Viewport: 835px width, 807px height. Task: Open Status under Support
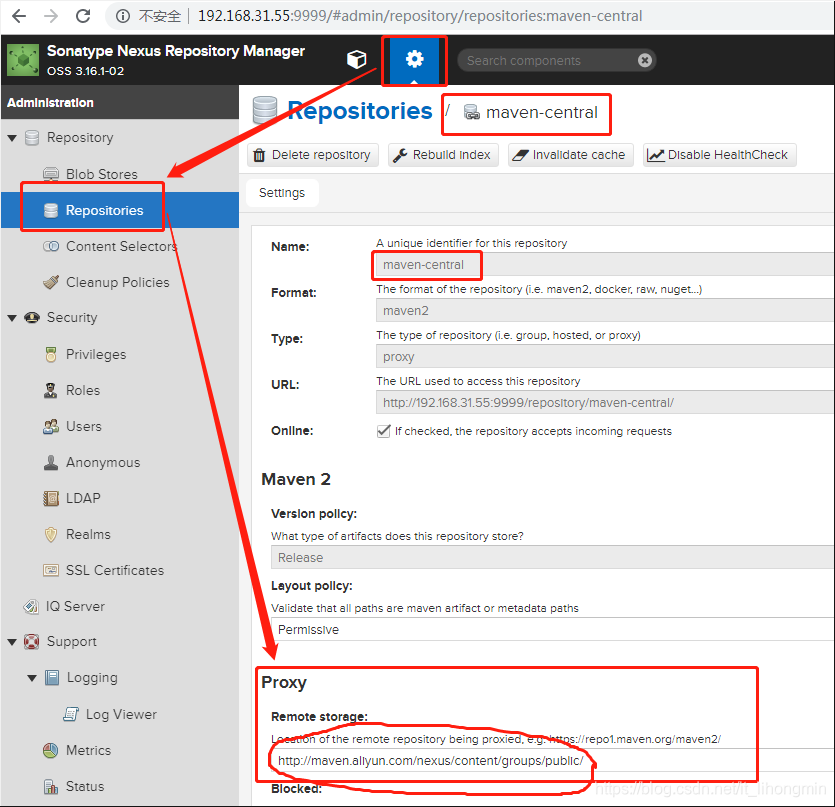85,786
